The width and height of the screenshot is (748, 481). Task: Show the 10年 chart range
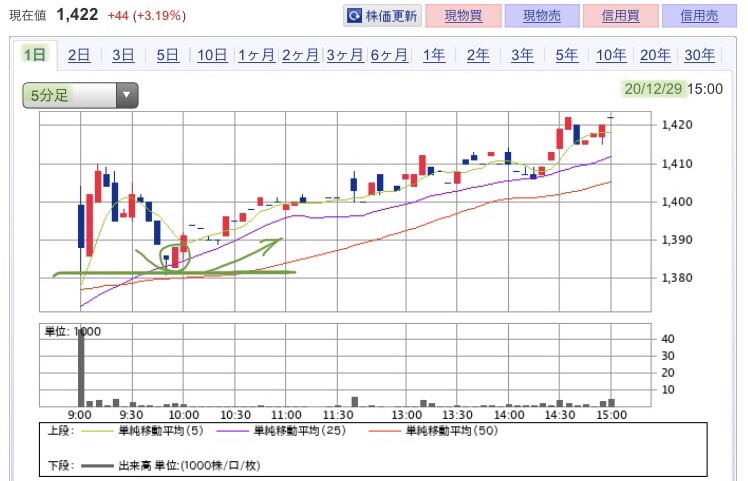611,55
